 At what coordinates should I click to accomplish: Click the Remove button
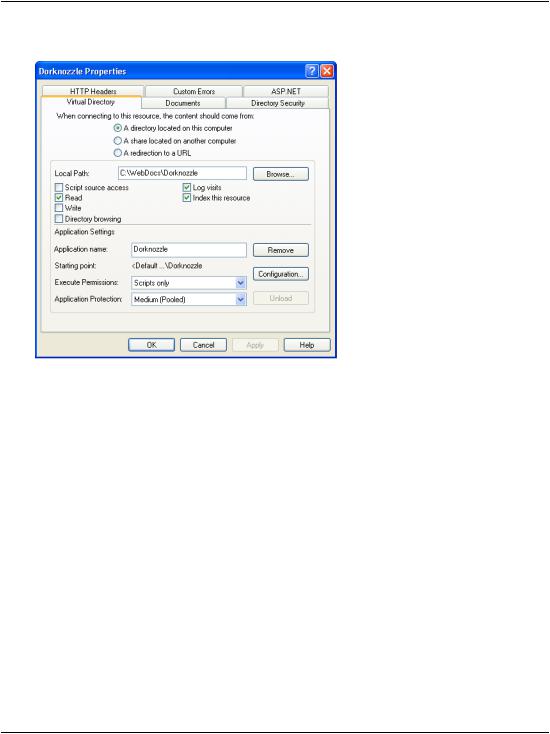(281, 250)
